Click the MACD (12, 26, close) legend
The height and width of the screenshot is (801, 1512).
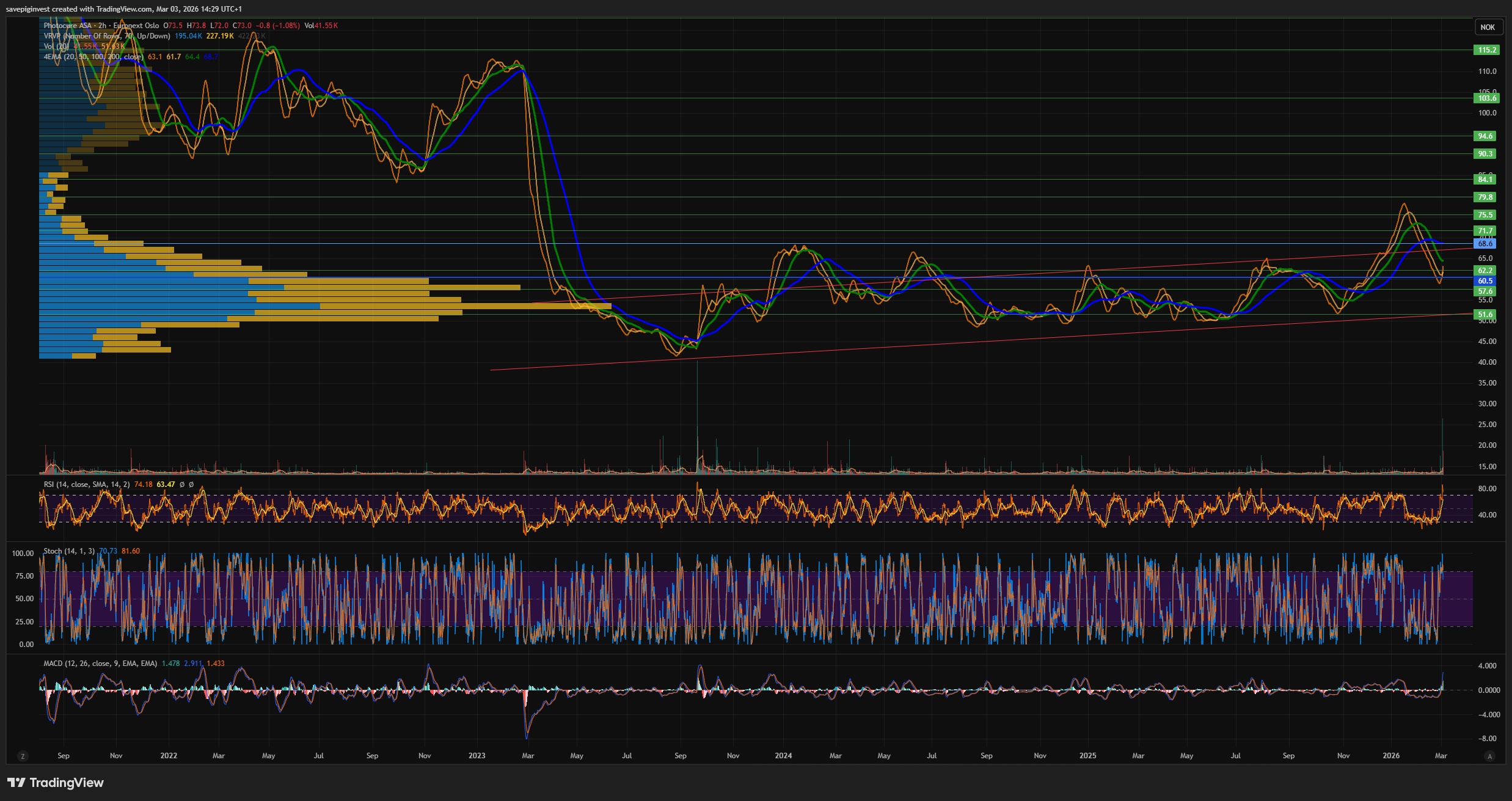100,664
